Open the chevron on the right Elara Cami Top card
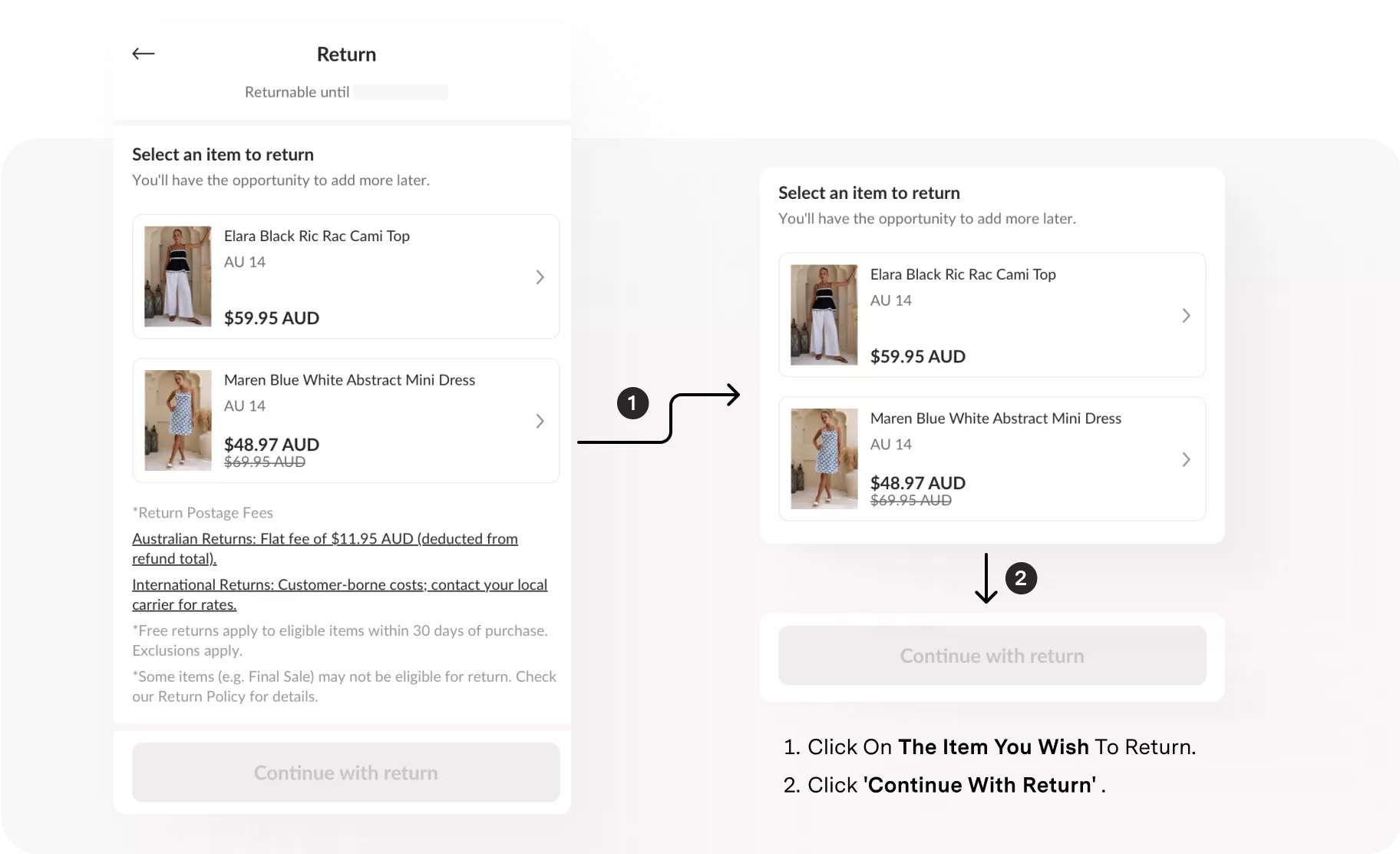 1186,316
